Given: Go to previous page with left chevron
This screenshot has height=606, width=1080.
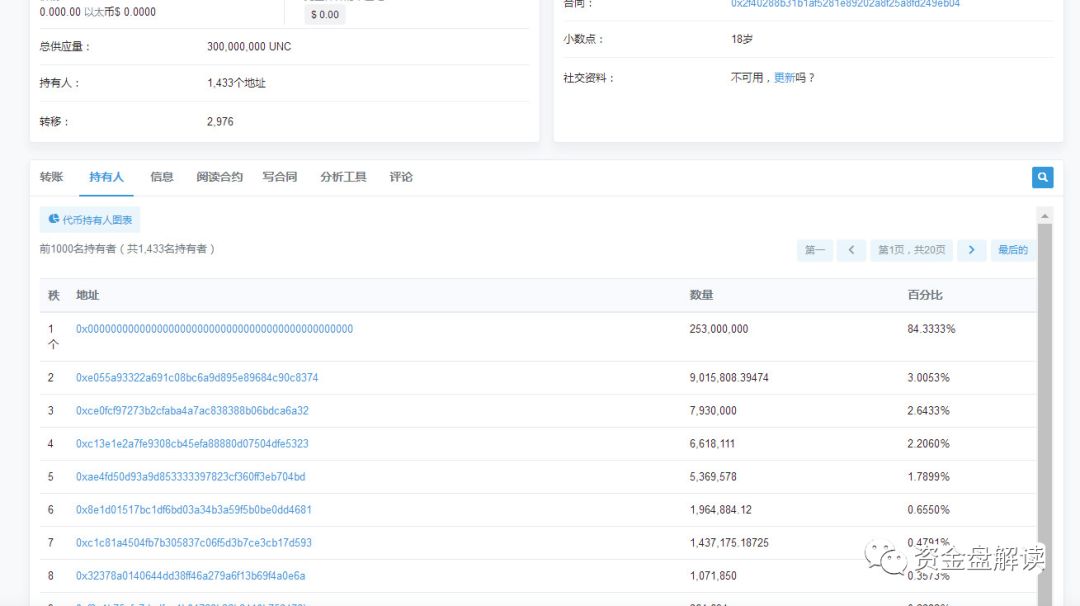Looking at the screenshot, I should 851,250.
